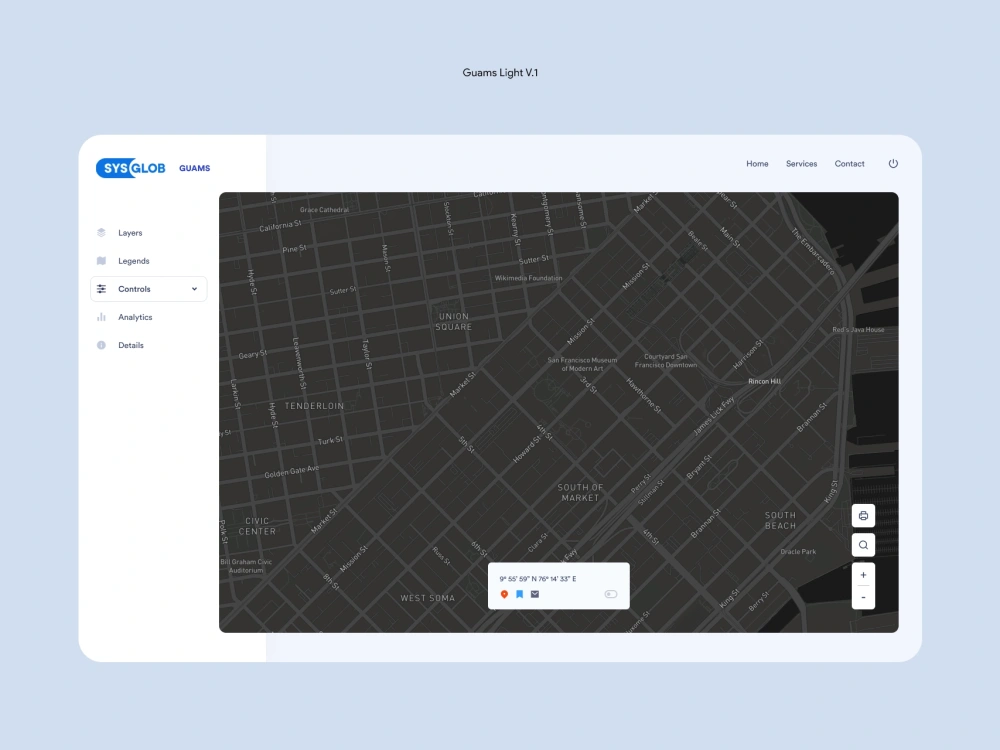Click Courtyard San Francisco Downtown label

pos(665,361)
